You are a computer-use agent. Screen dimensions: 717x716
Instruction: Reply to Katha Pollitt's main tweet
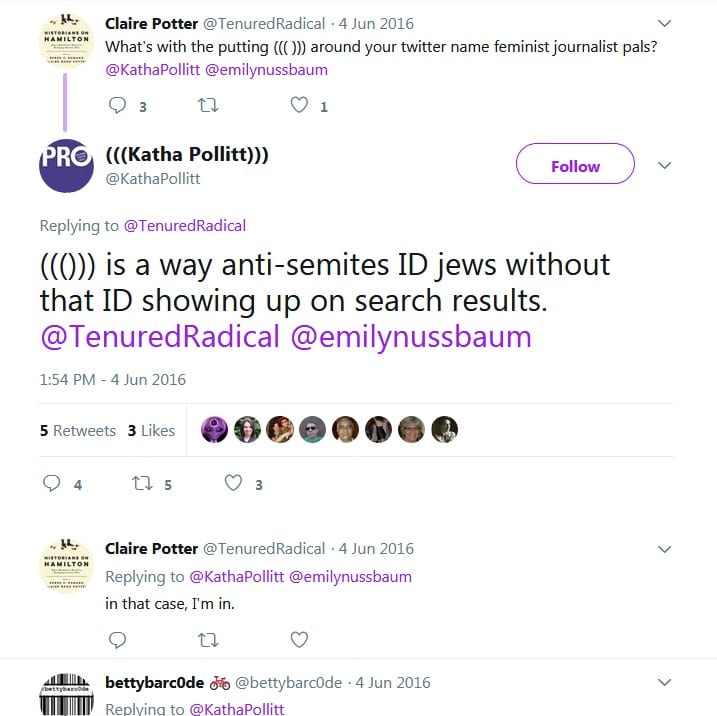point(53,484)
